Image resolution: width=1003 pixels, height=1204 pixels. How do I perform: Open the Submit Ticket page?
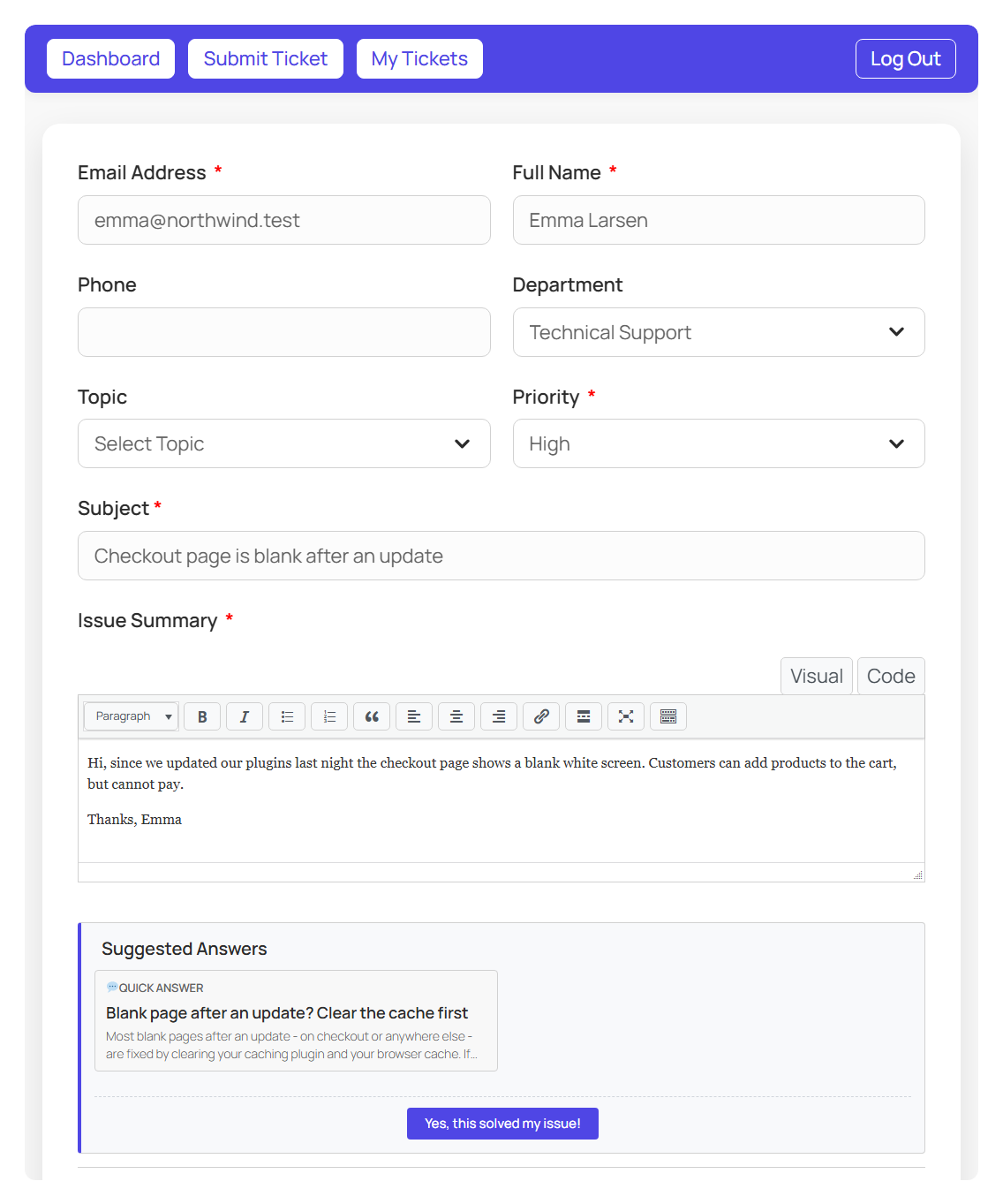click(266, 59)
